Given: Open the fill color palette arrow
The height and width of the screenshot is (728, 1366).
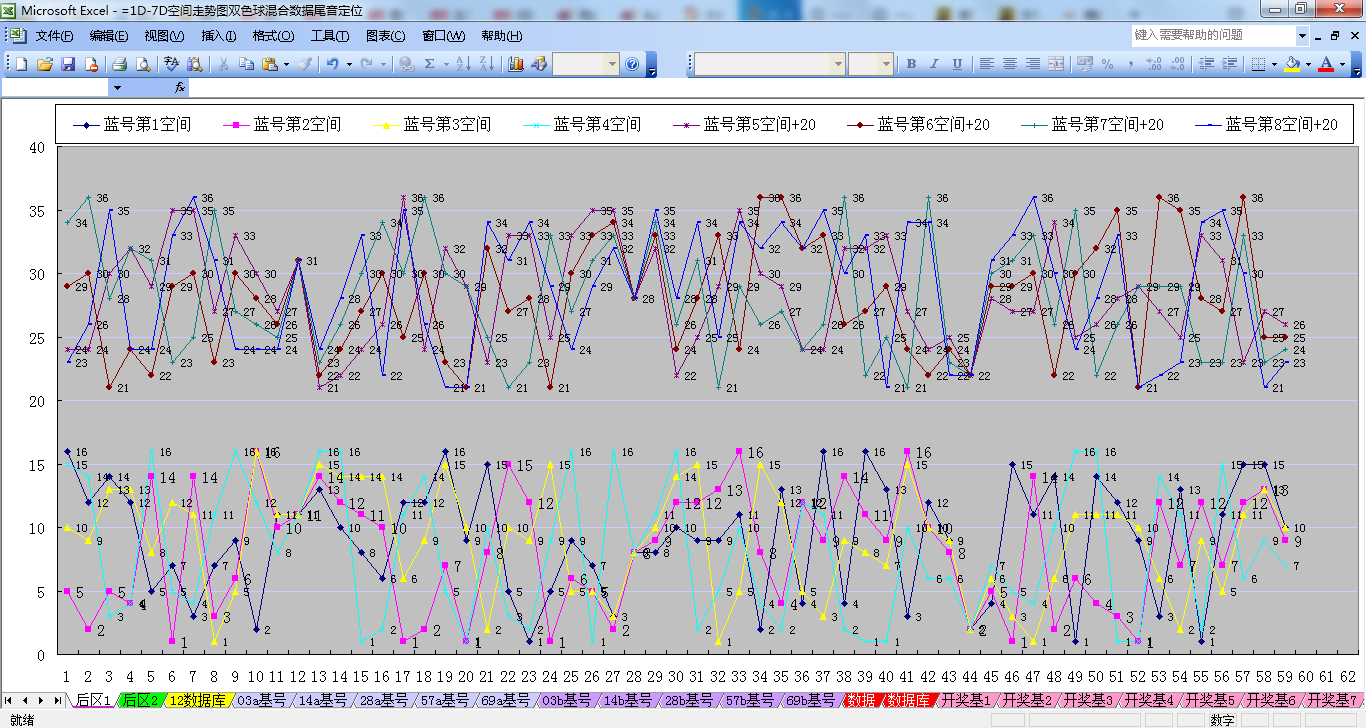Looking at the screenshot, I should (x=1308, y=64).
